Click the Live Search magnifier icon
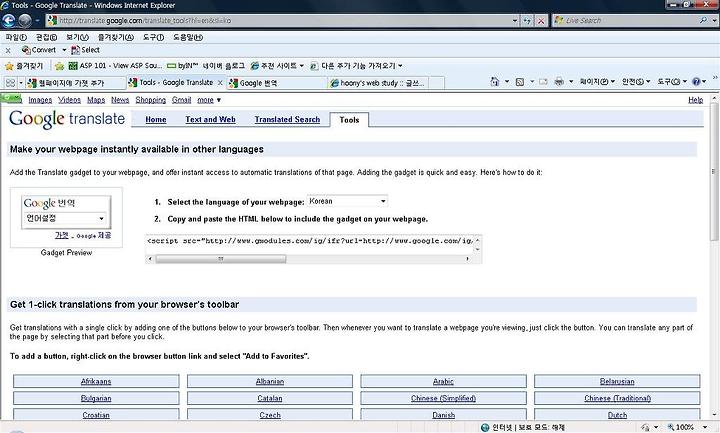 pyautogui.click(x=703, y=20)
